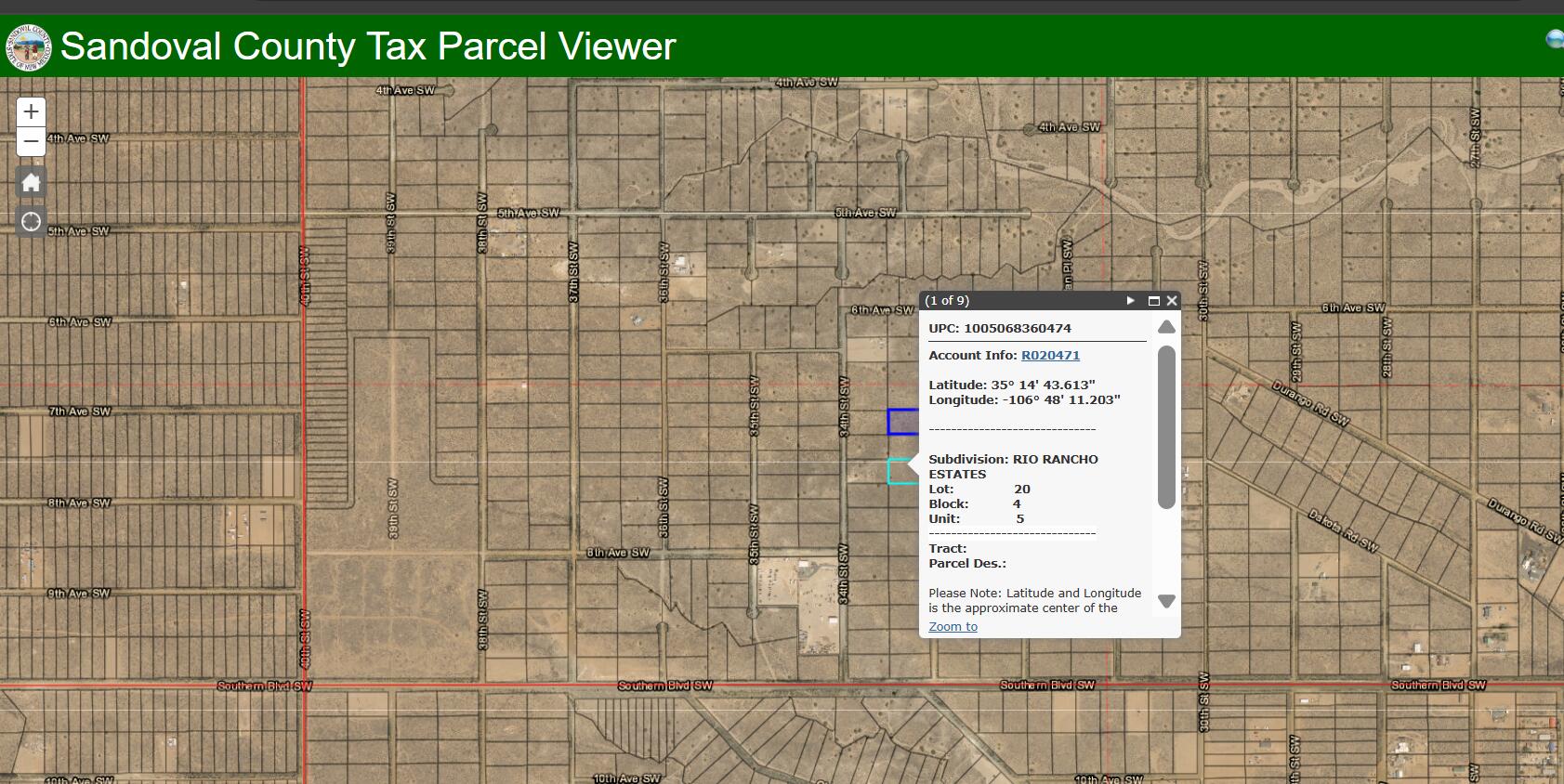Image resolution: width=1564 pixels, height=784 pixels.
Task: Click the Unit: 5 row in popup
Action: tap(977, 518)
